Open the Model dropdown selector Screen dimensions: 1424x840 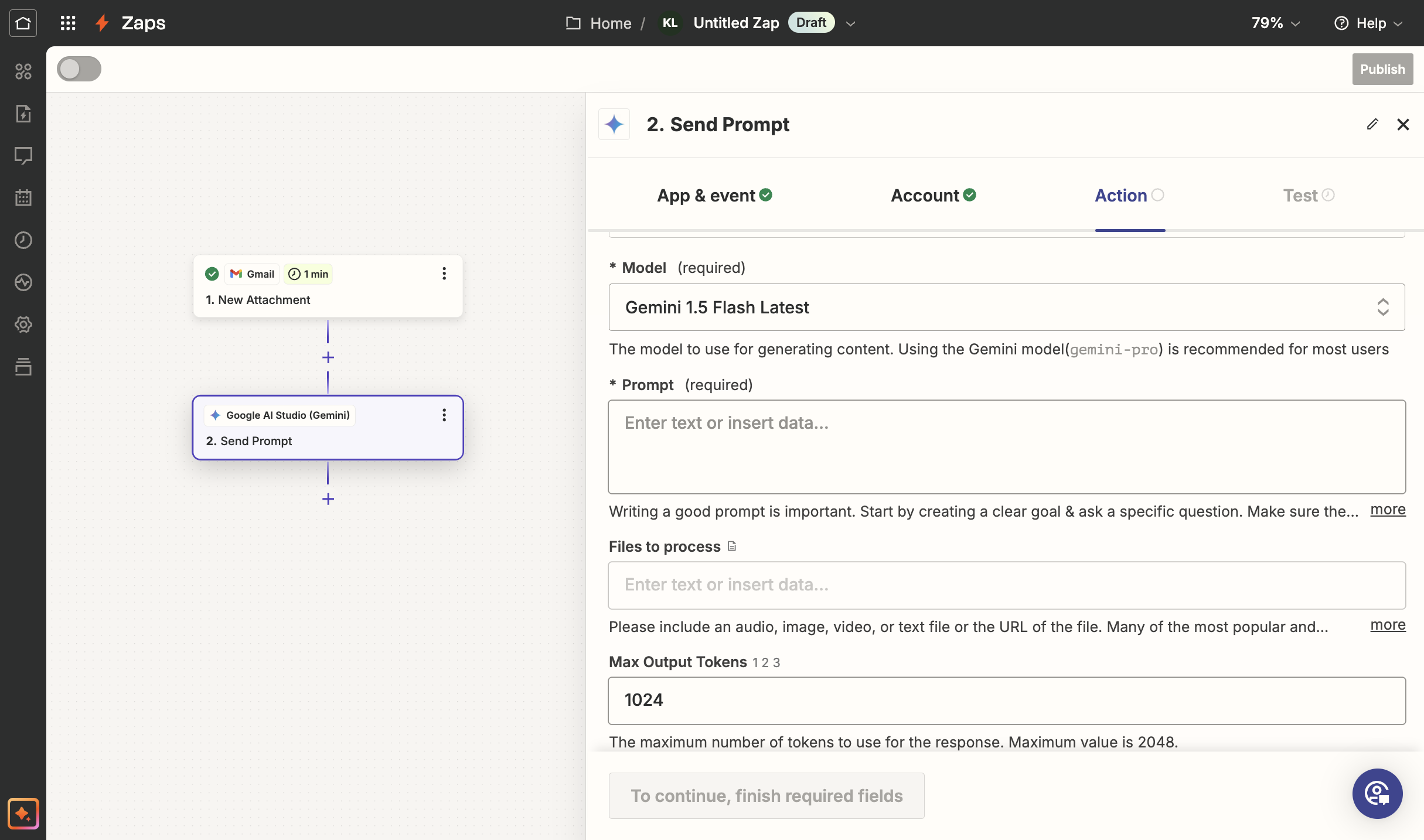tap(1007, 308)
